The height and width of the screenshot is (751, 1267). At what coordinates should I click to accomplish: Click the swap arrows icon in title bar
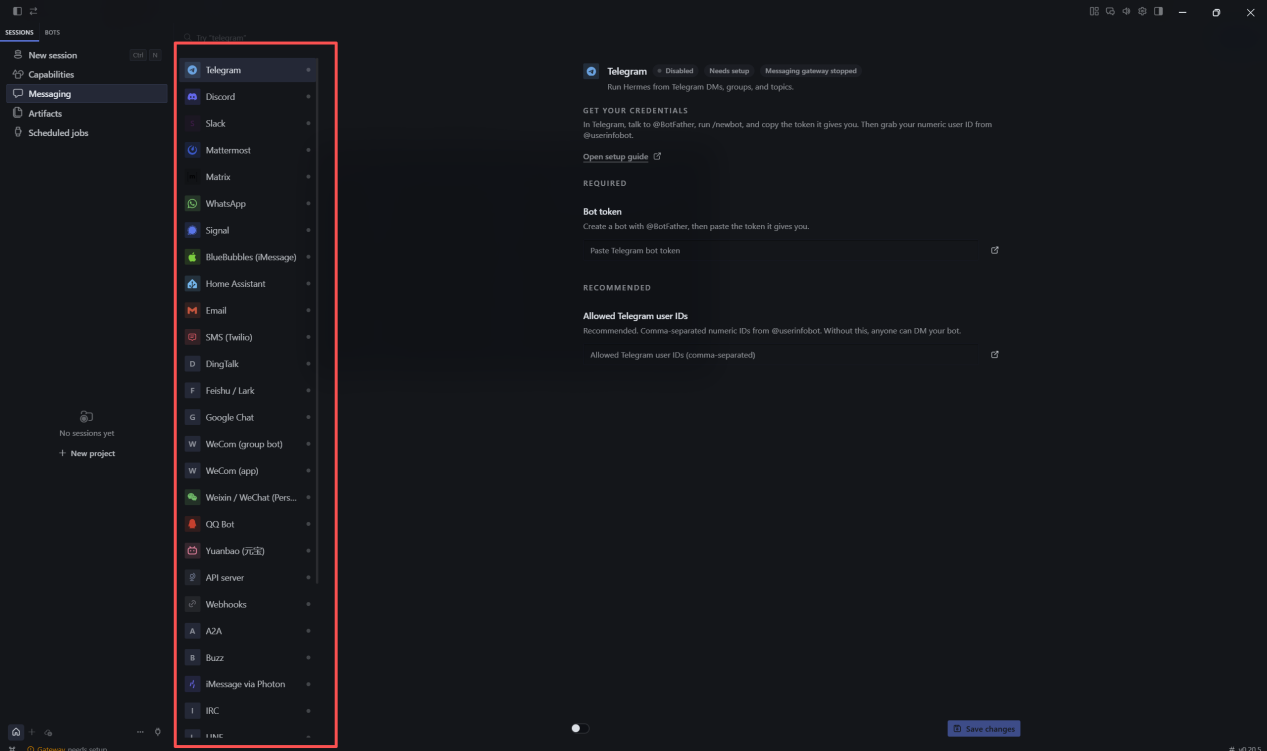(x=33, y=11)
